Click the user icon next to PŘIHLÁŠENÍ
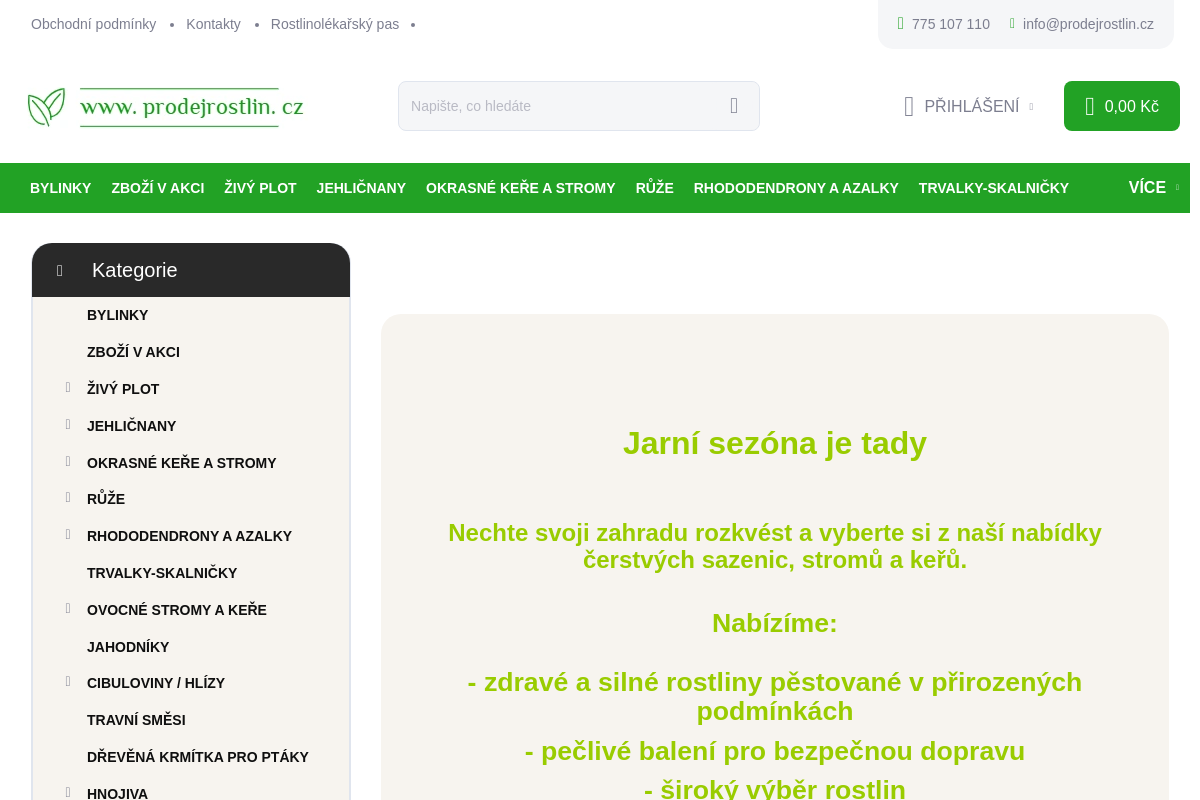1200x800 pixels. point(908,105)
